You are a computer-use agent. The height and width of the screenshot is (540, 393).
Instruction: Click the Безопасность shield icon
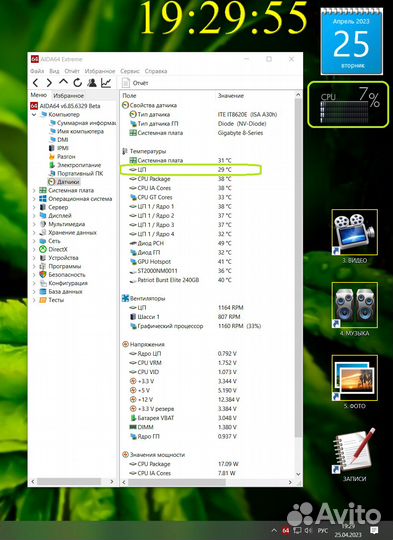[43, 274]
